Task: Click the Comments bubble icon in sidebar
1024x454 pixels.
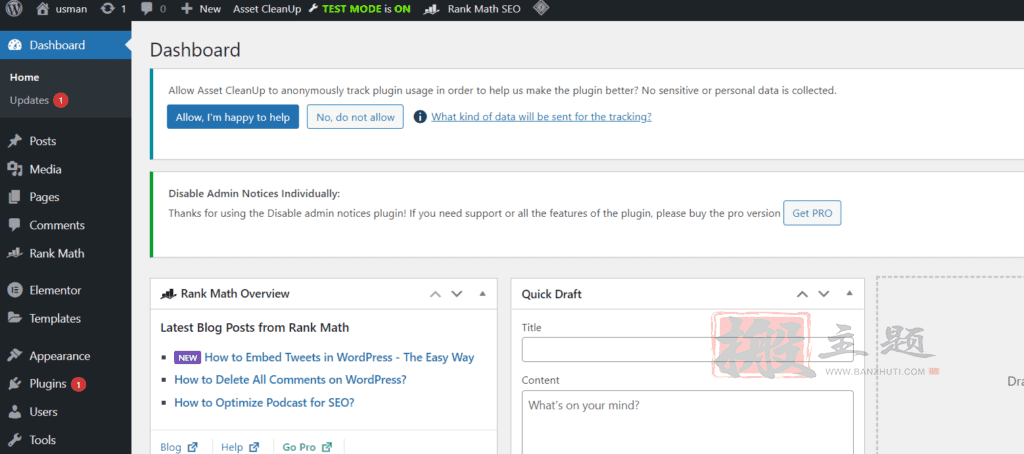Action: click(15, 225)
